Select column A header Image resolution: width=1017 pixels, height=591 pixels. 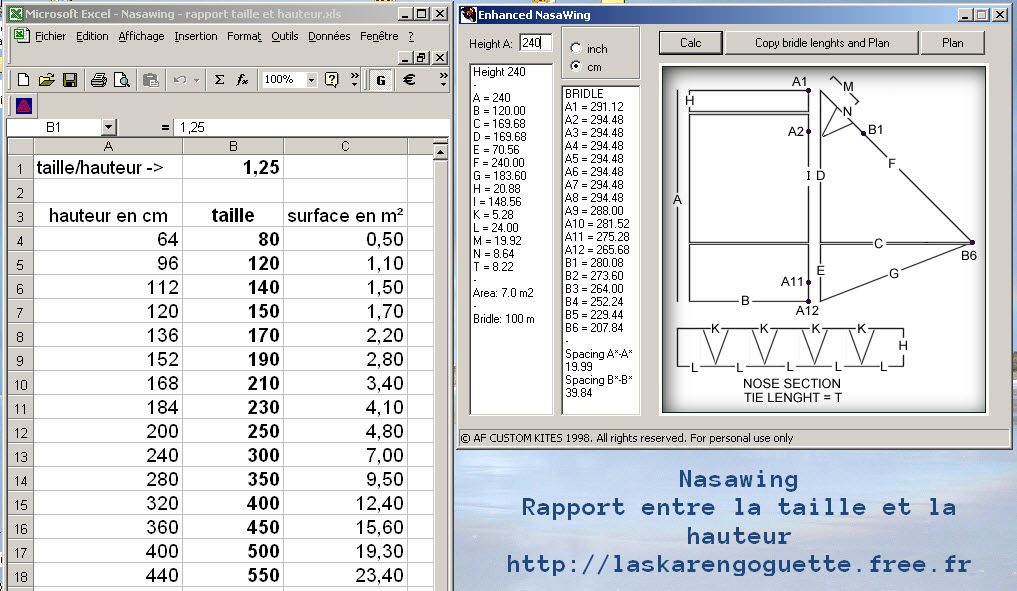pos(108,147)
